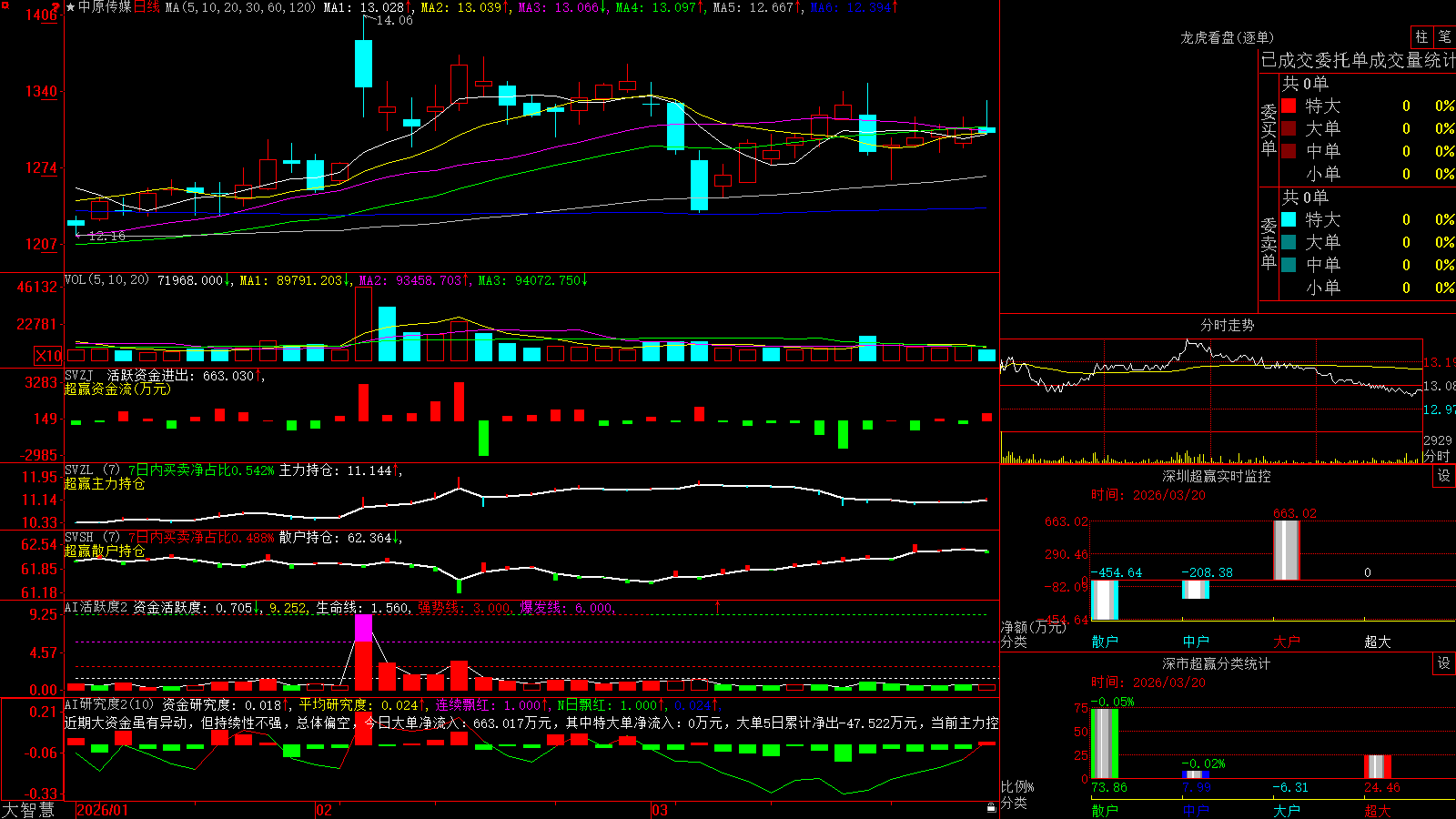Open the red question mark help icon

pyautogui.click(x=56, y=7)
